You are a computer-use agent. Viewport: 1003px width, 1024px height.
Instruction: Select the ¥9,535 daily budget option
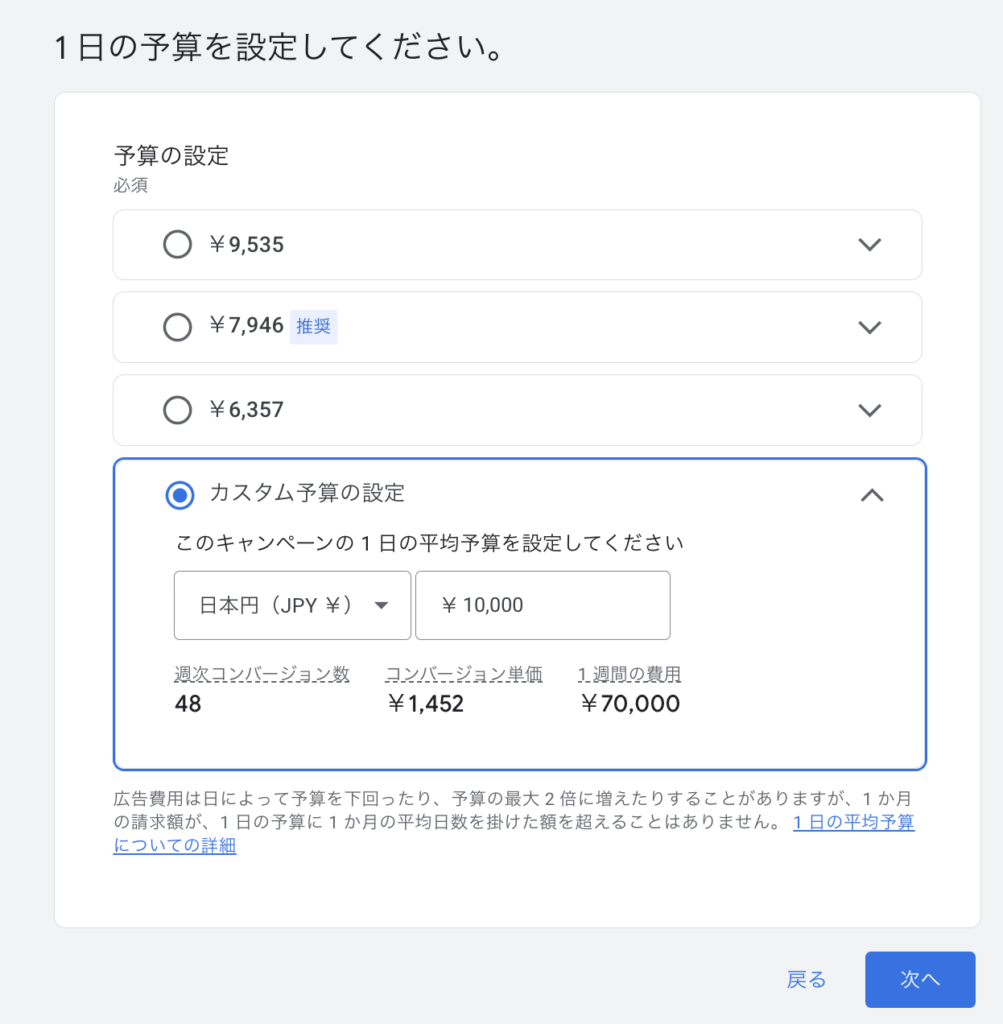(177, 244)
